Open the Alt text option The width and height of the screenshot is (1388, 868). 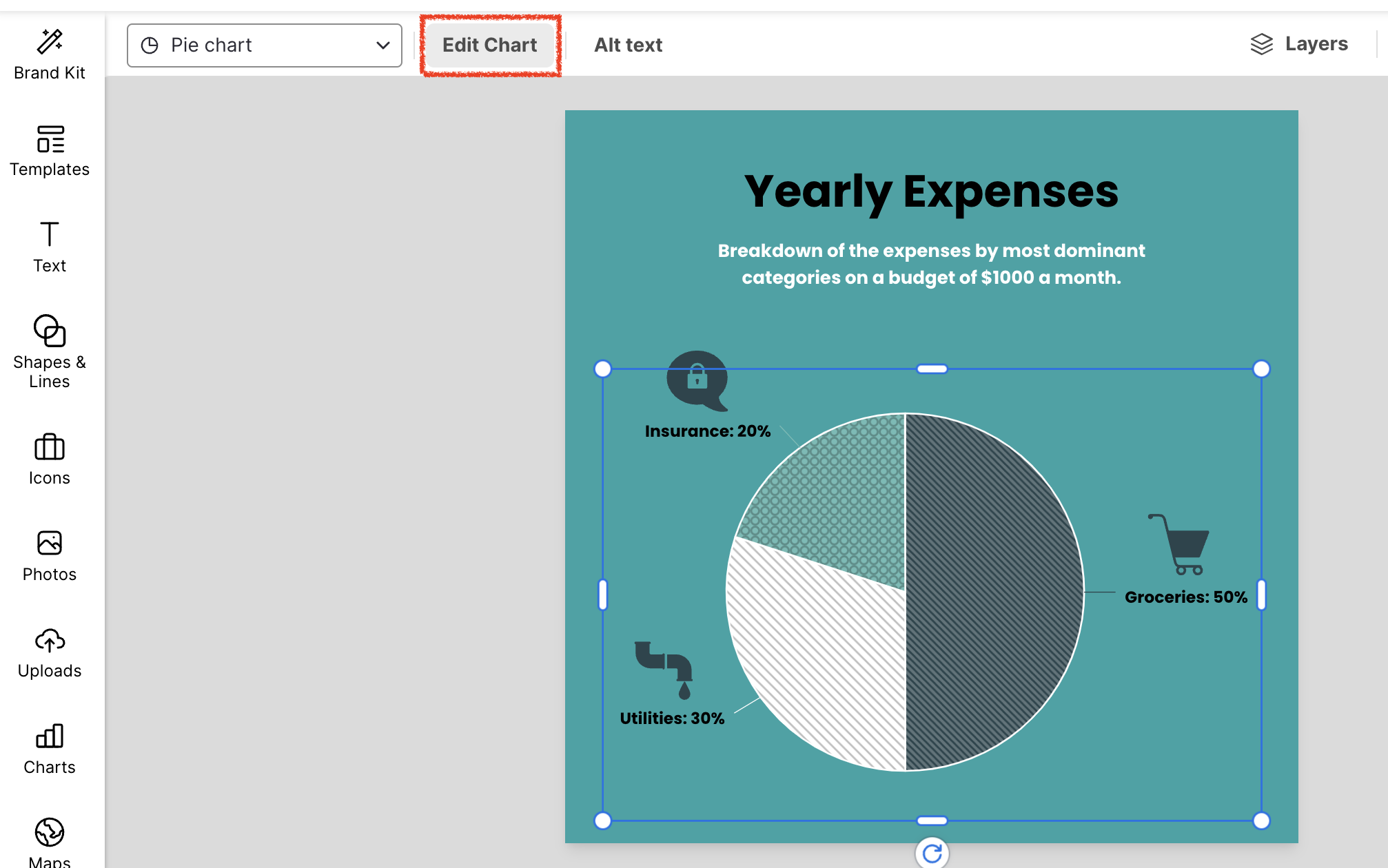tap(628, 45)
